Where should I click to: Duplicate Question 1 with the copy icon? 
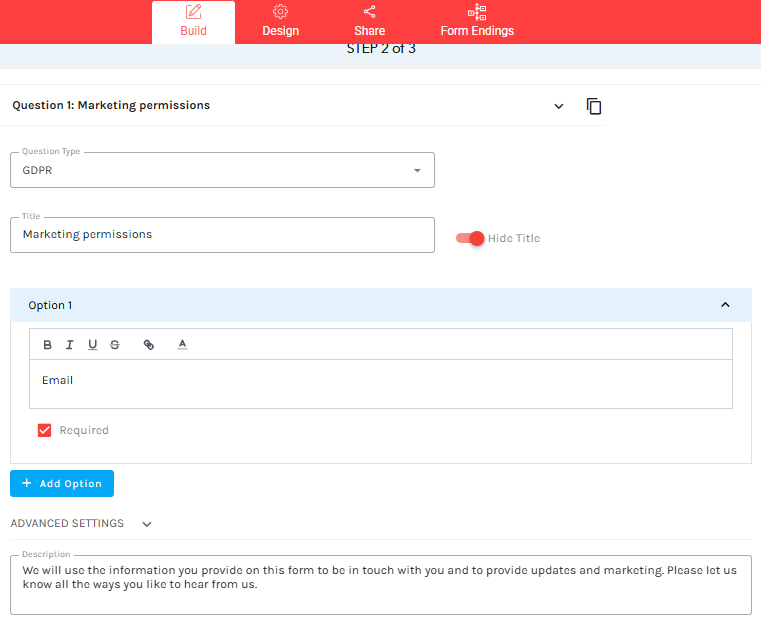coord(594,106)
